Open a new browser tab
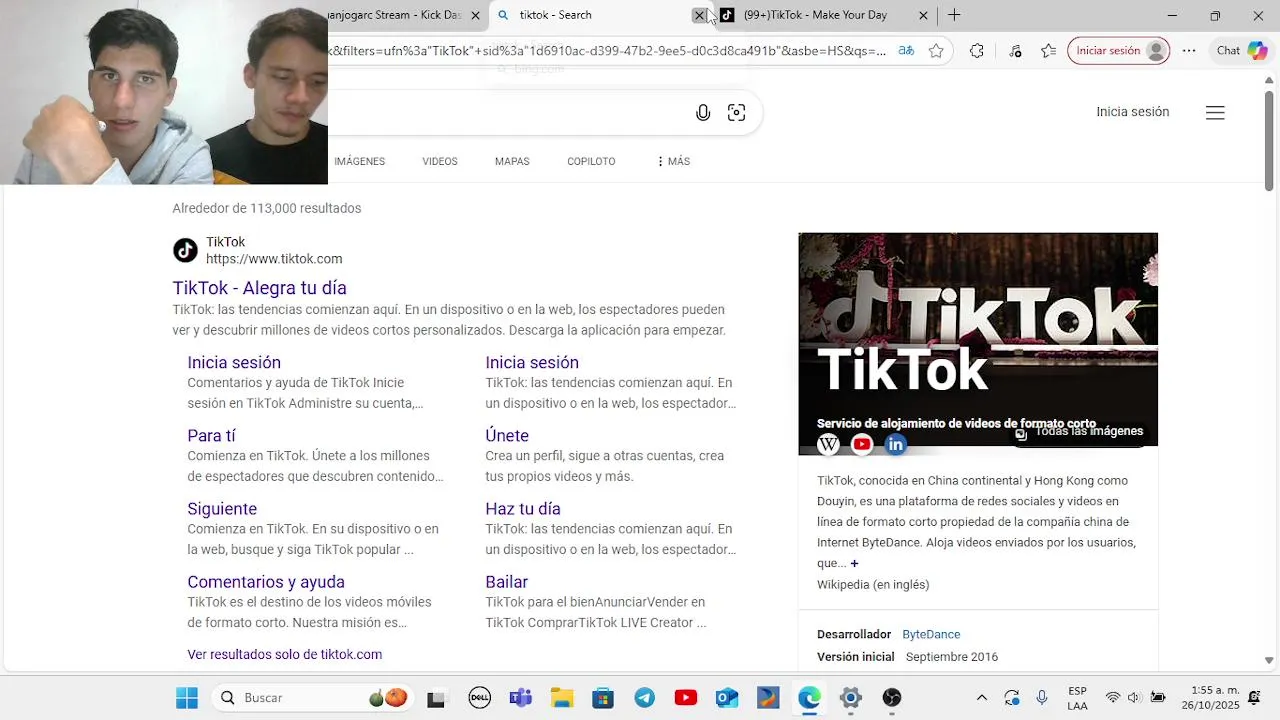This screenshot has height=720, width=1280. (x=954, y=15)
